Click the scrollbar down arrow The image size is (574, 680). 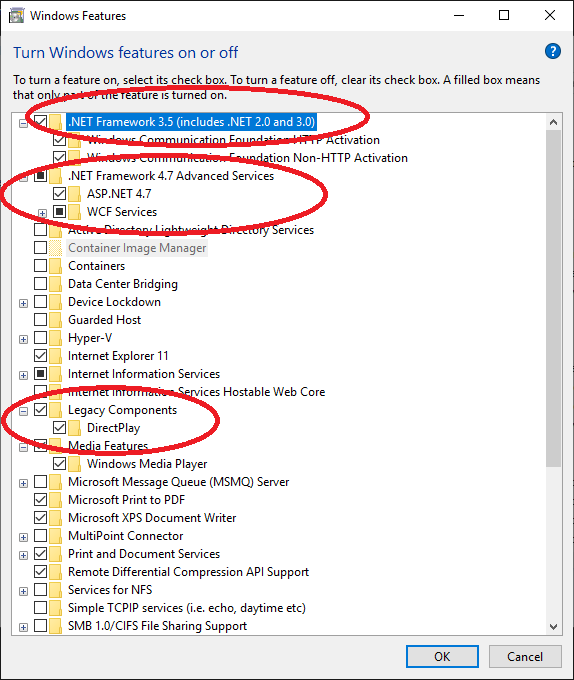pos(553,627)
